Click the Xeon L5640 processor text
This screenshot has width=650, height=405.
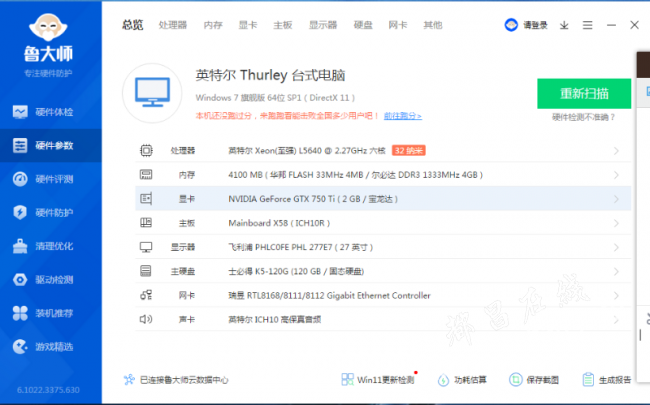(307, 151)
